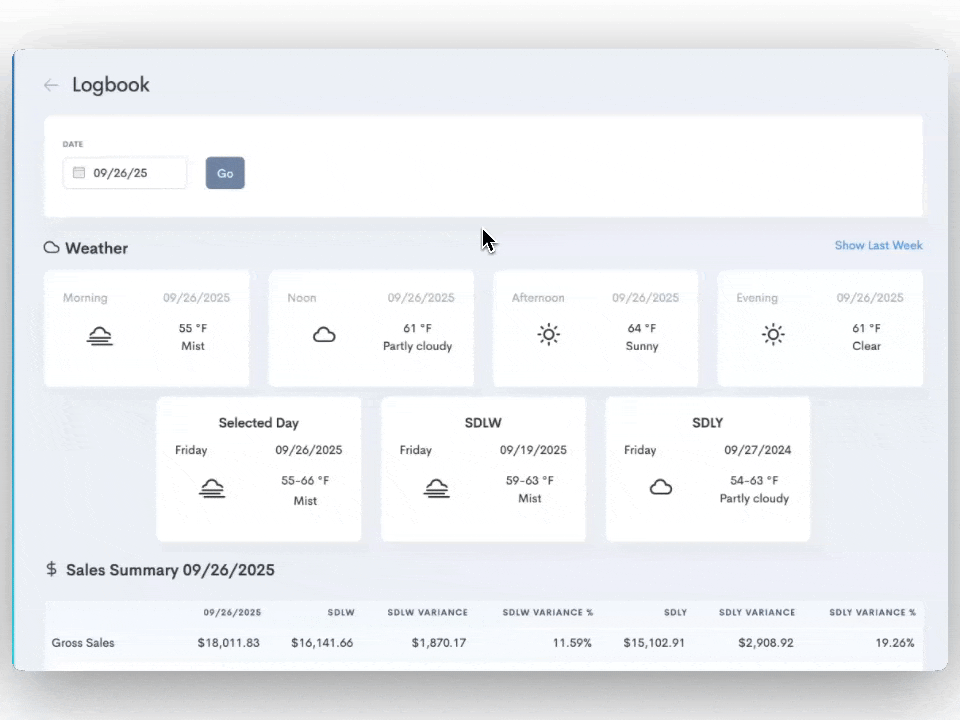Open the Selected Day weather card title
Image resolution: width=960 pixels, height=720 pixels.
point(258,423)
